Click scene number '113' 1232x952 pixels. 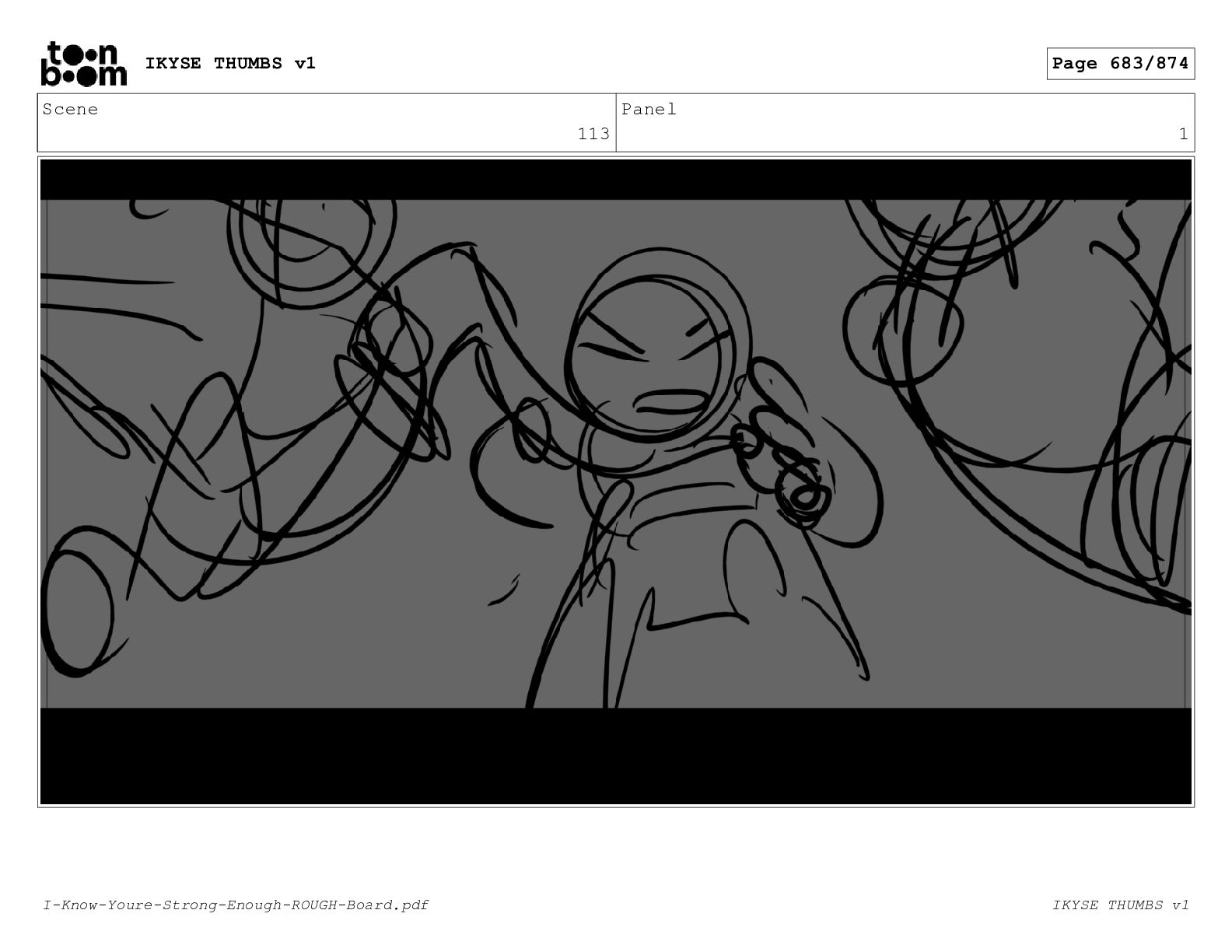click(x=593, y=134)
